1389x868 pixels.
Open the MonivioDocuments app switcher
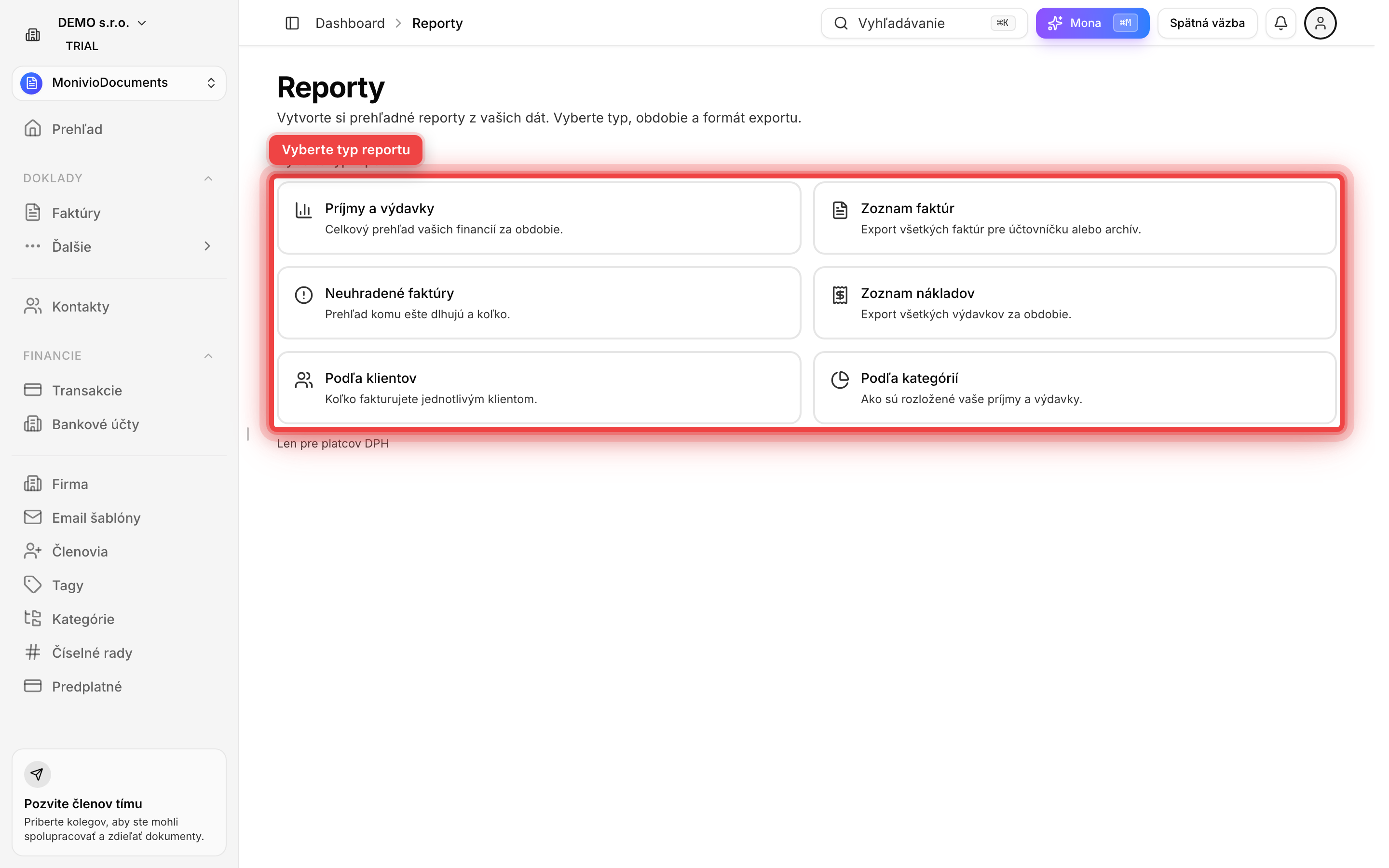pos(119,82)
